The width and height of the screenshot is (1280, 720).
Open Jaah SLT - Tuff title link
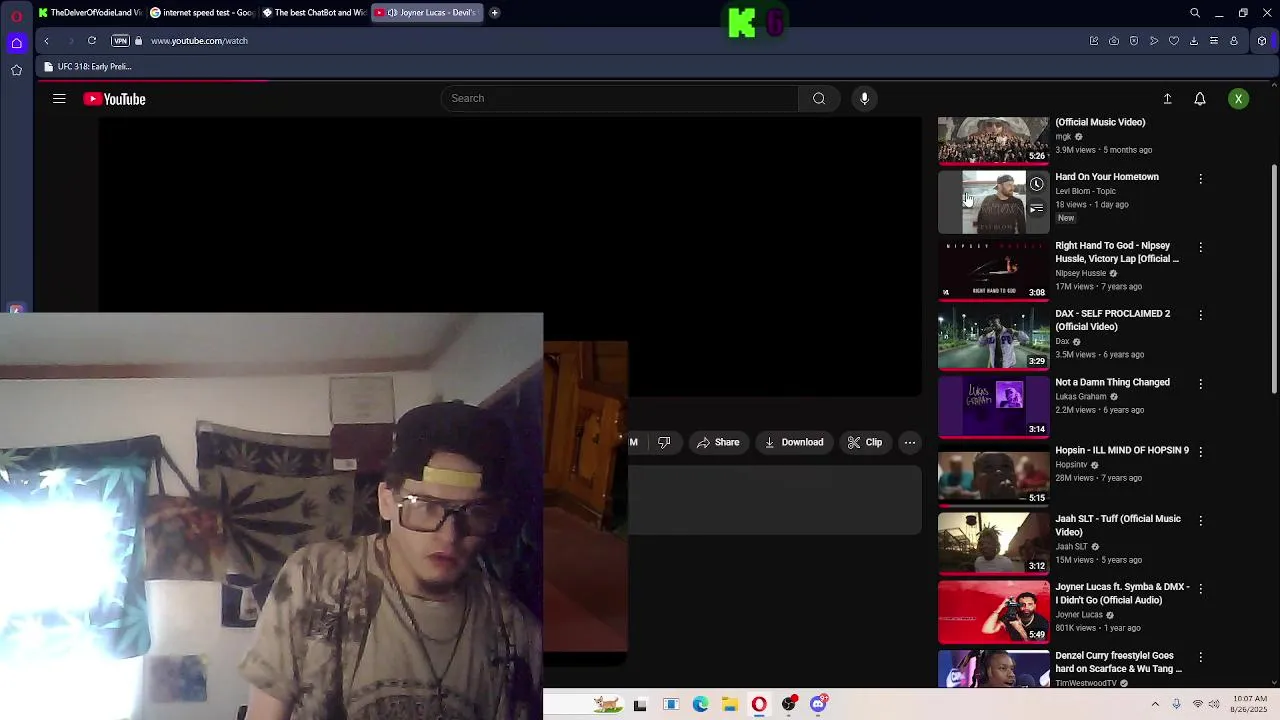click(1117, 525)
